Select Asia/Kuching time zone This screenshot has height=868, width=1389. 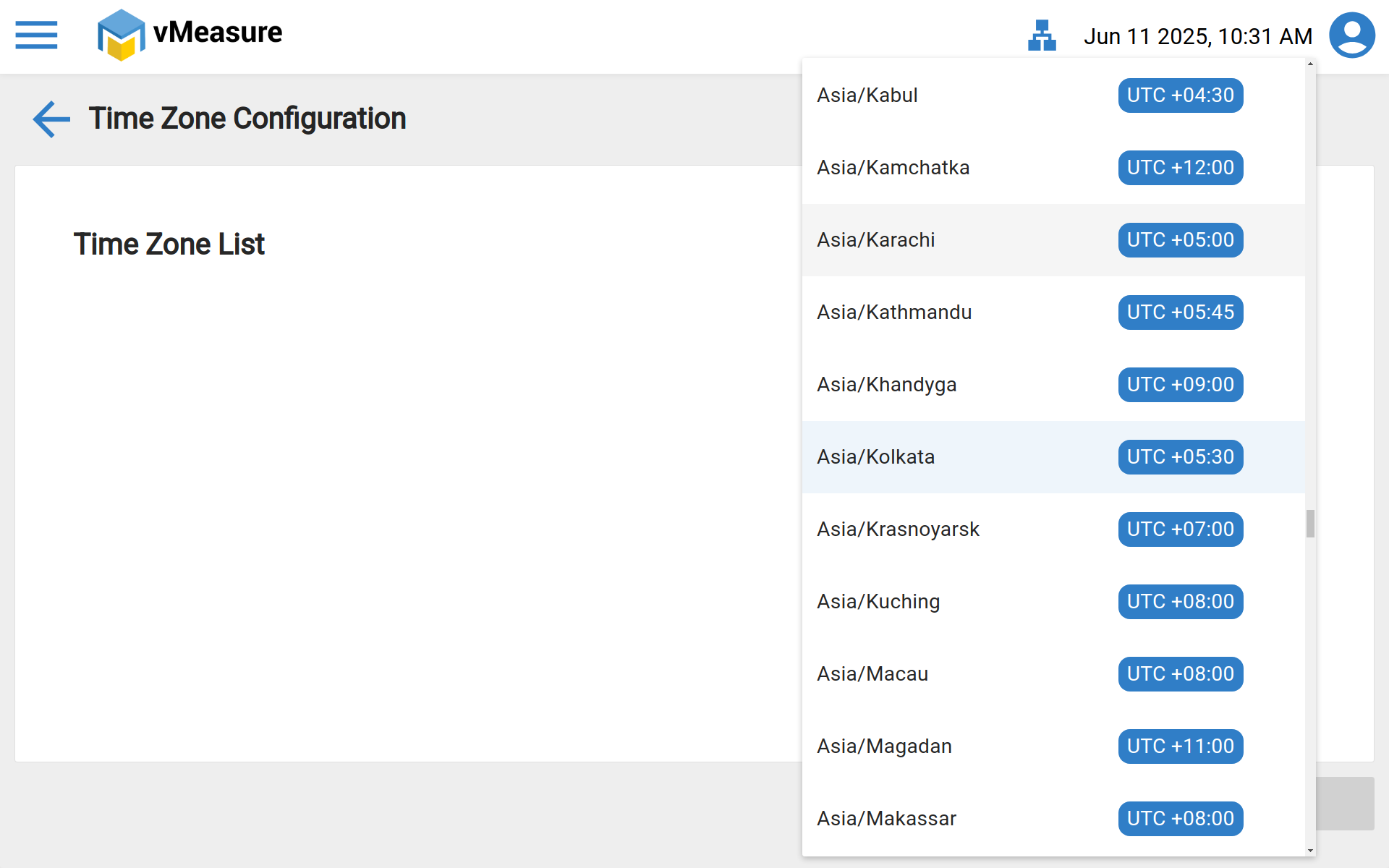[x=878, y=602]
